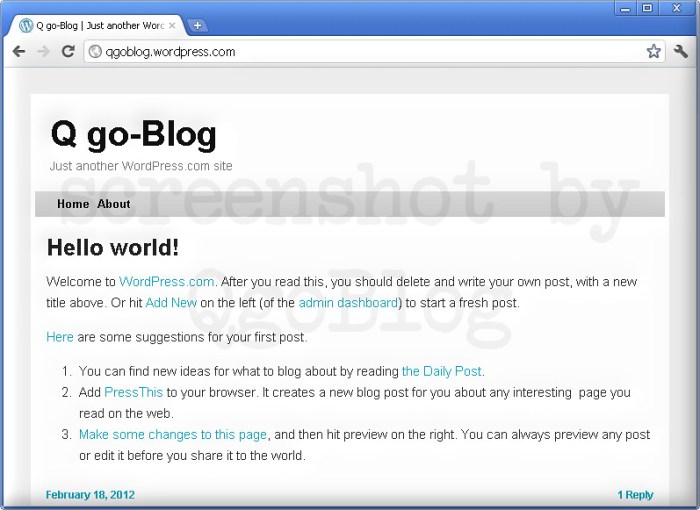Click the Add New link
The height and width of the screenshot is (510, 700).
(x=171, y=303)
